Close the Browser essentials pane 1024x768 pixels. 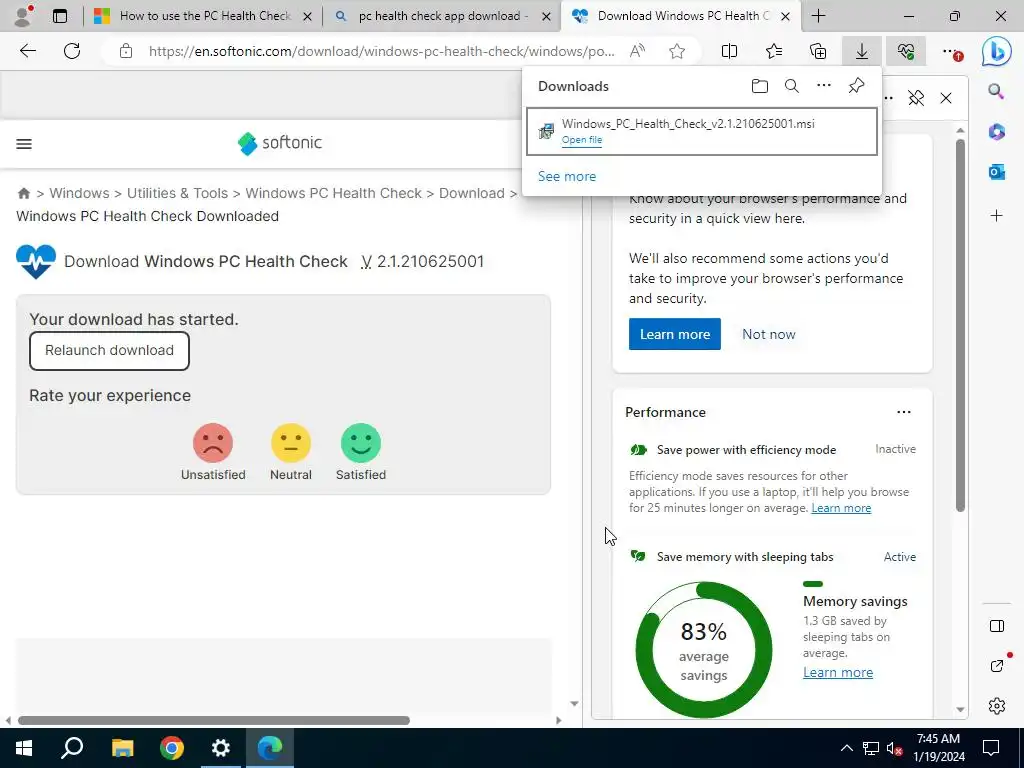pyautogui.click(x=946, y=98)
